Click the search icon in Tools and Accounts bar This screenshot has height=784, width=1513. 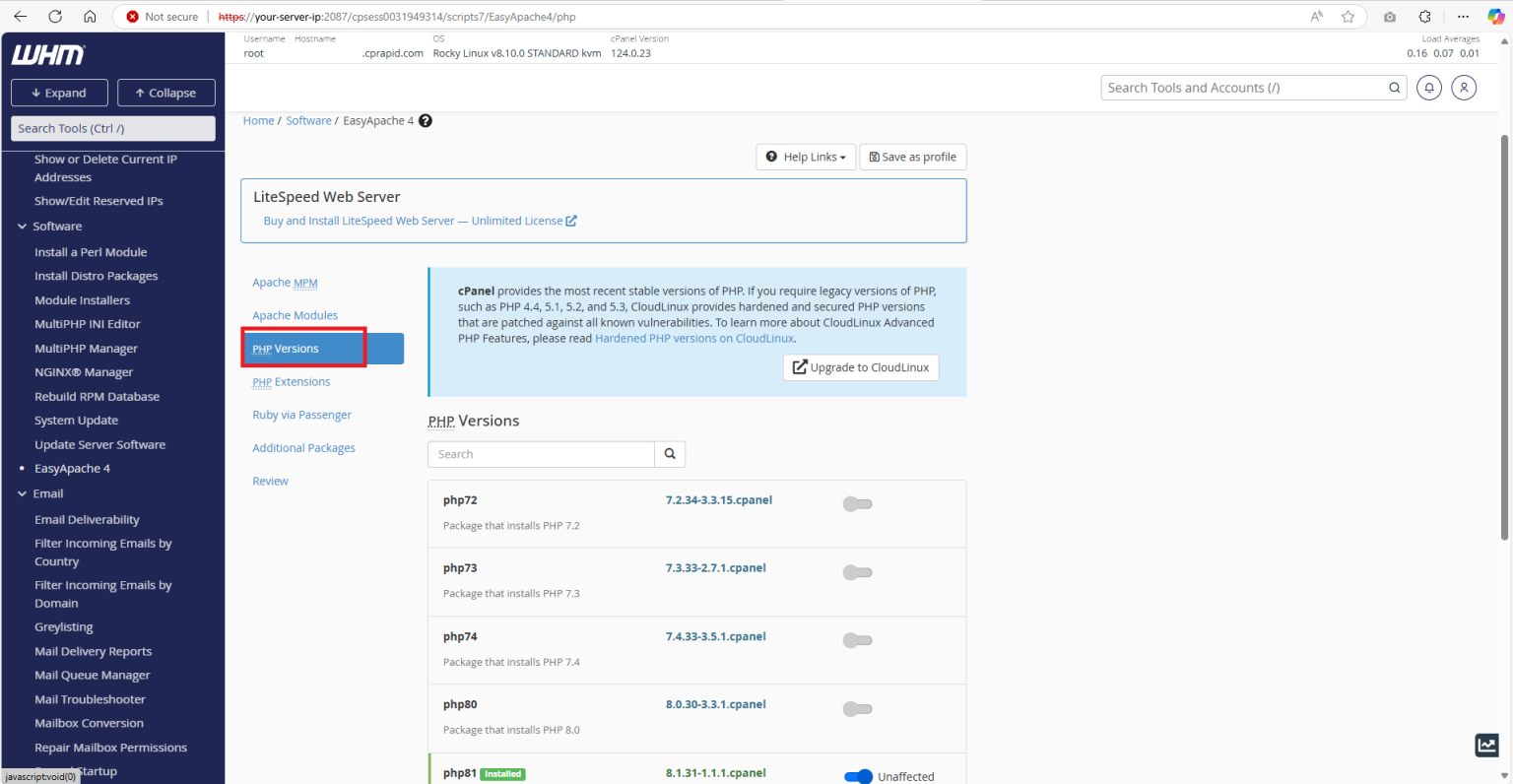tap(1394, 87)
